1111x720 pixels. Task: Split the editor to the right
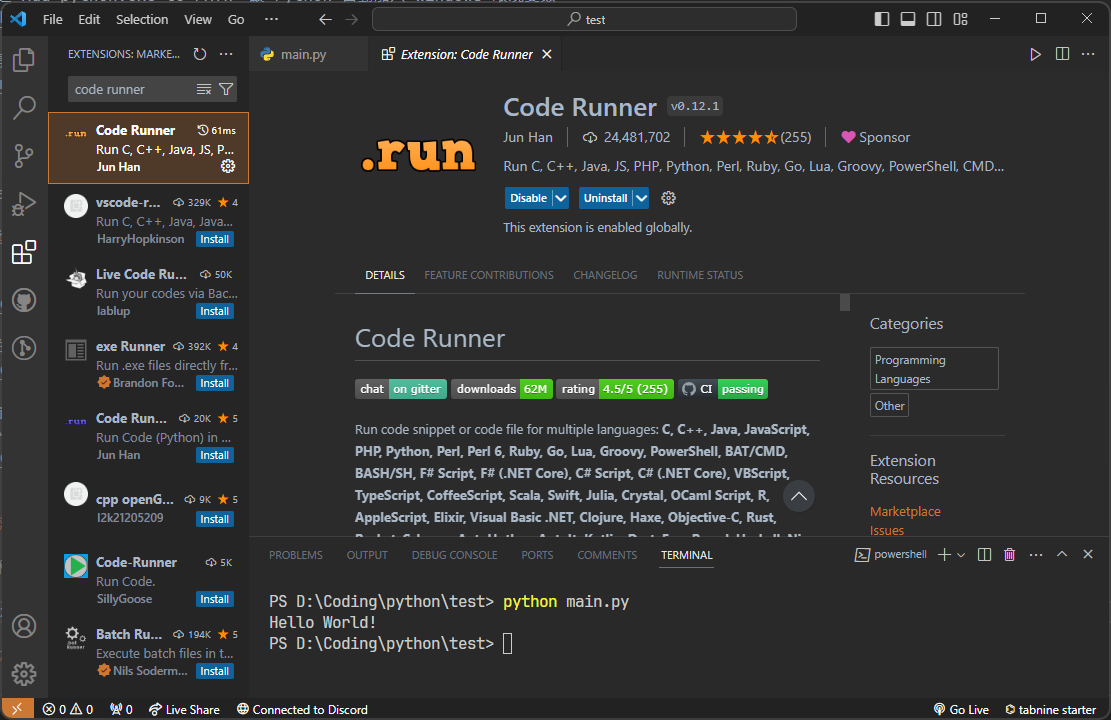pos(1062,55)
